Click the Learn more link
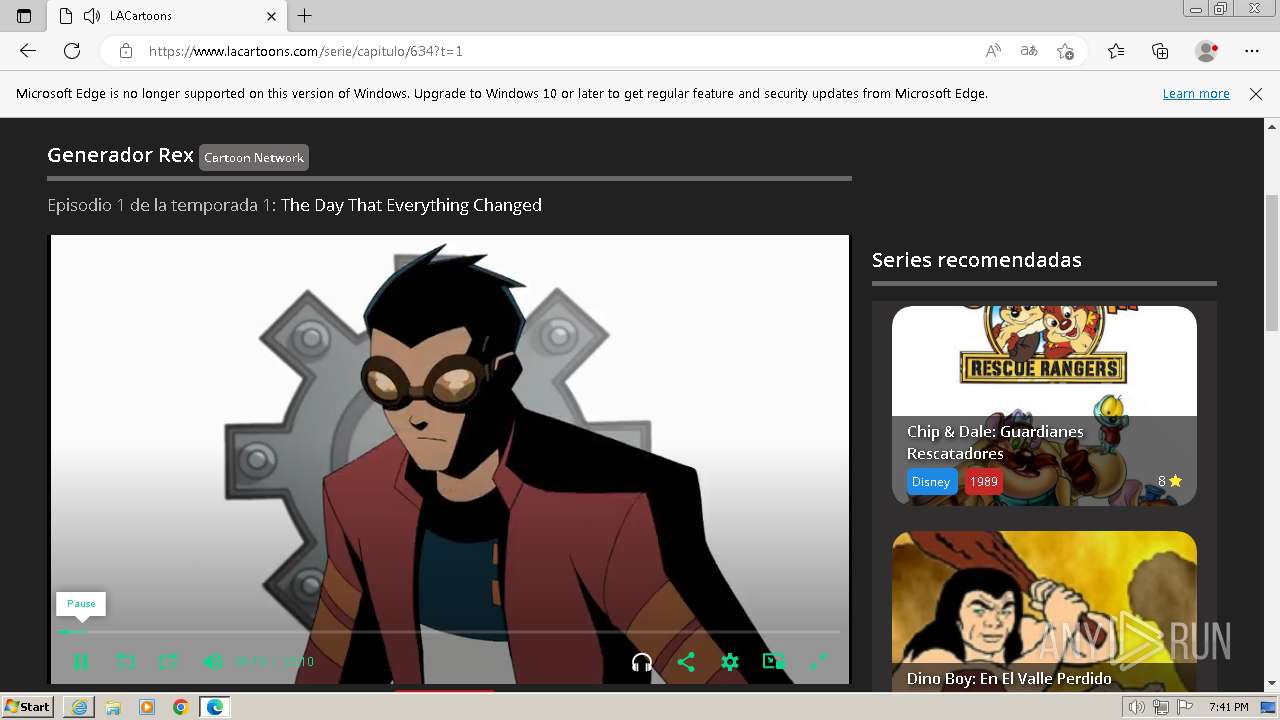Viewport: 1280px width, 720px height. pyautogui.click(x=1196, y=93)
